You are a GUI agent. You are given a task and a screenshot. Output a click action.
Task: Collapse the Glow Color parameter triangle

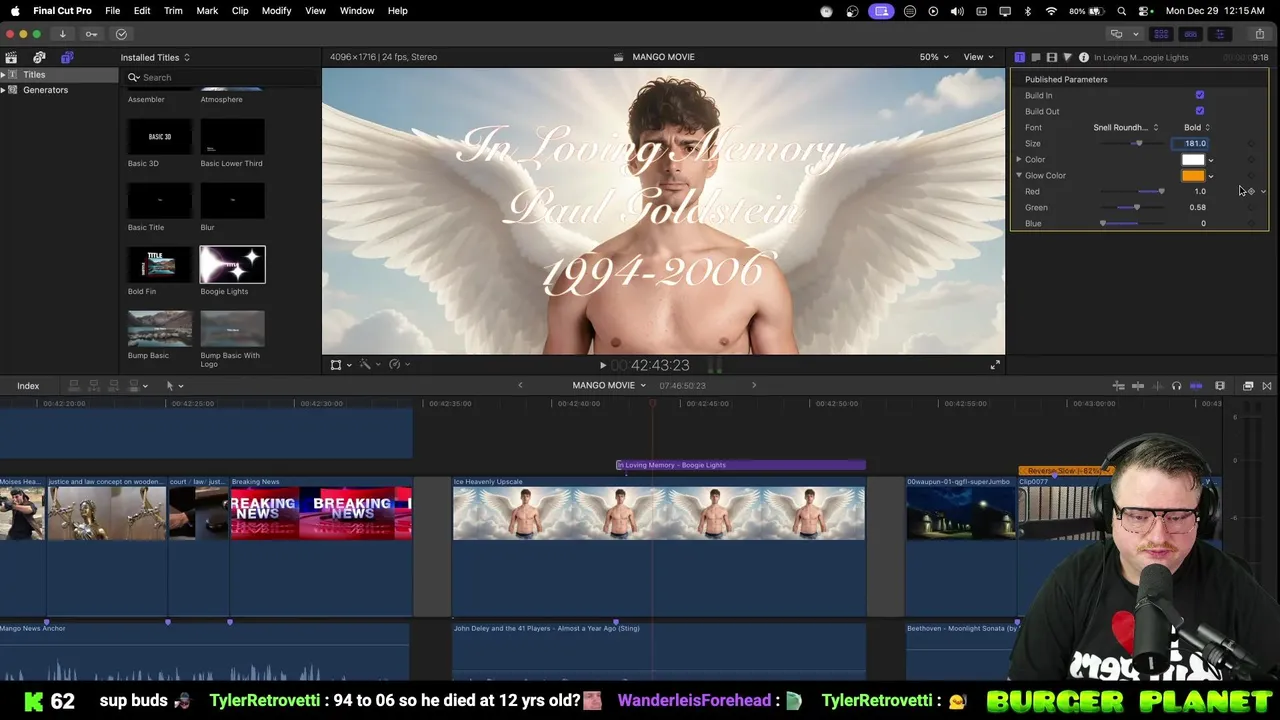[1019, 175]
